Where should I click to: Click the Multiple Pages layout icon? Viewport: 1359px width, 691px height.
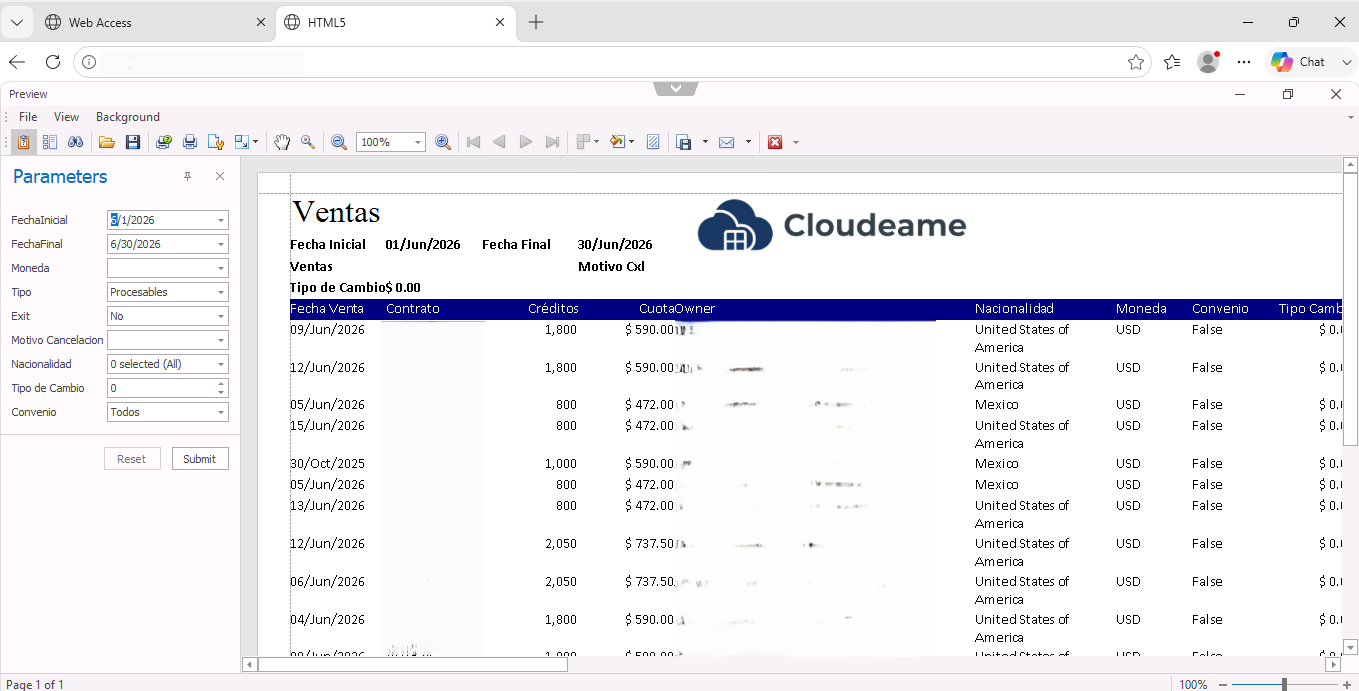pyautogui.click(x=584, y=142)
